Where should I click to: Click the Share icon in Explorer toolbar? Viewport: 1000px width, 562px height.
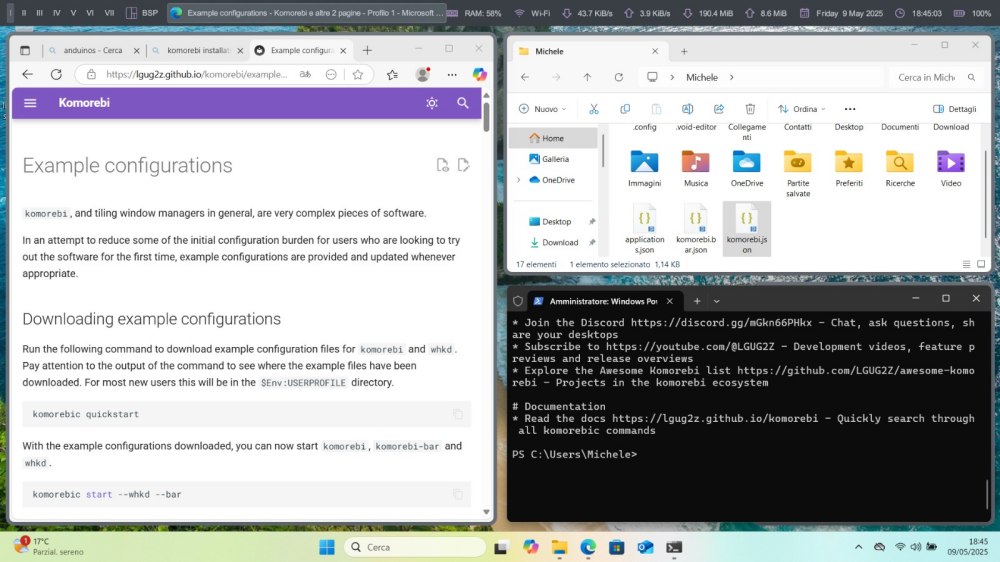point(719,109)
